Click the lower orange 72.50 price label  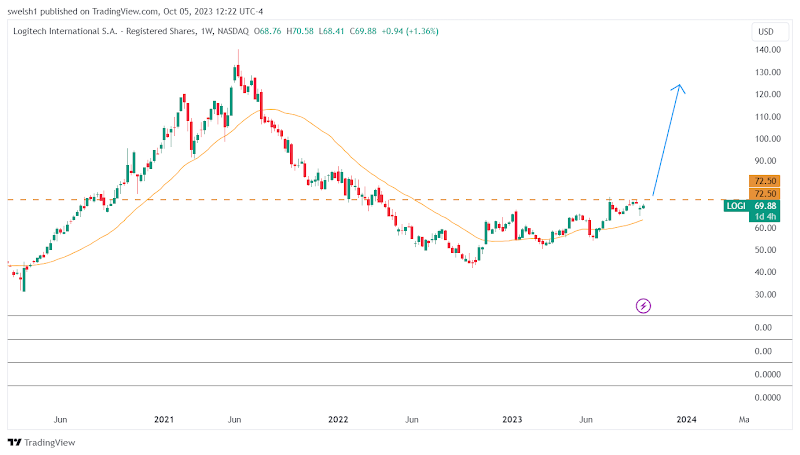[764, 194]
